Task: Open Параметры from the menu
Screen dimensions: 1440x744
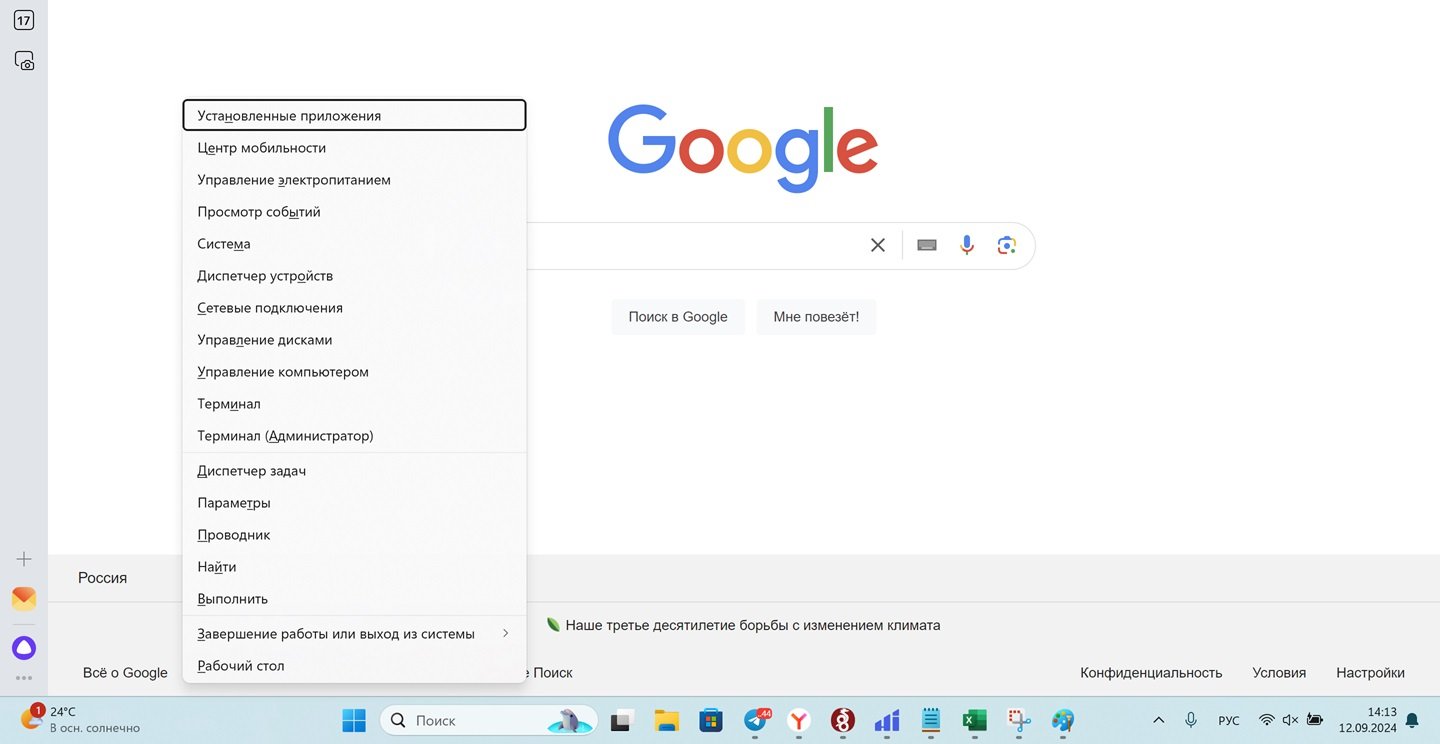Action: click(x=354, y=503)
